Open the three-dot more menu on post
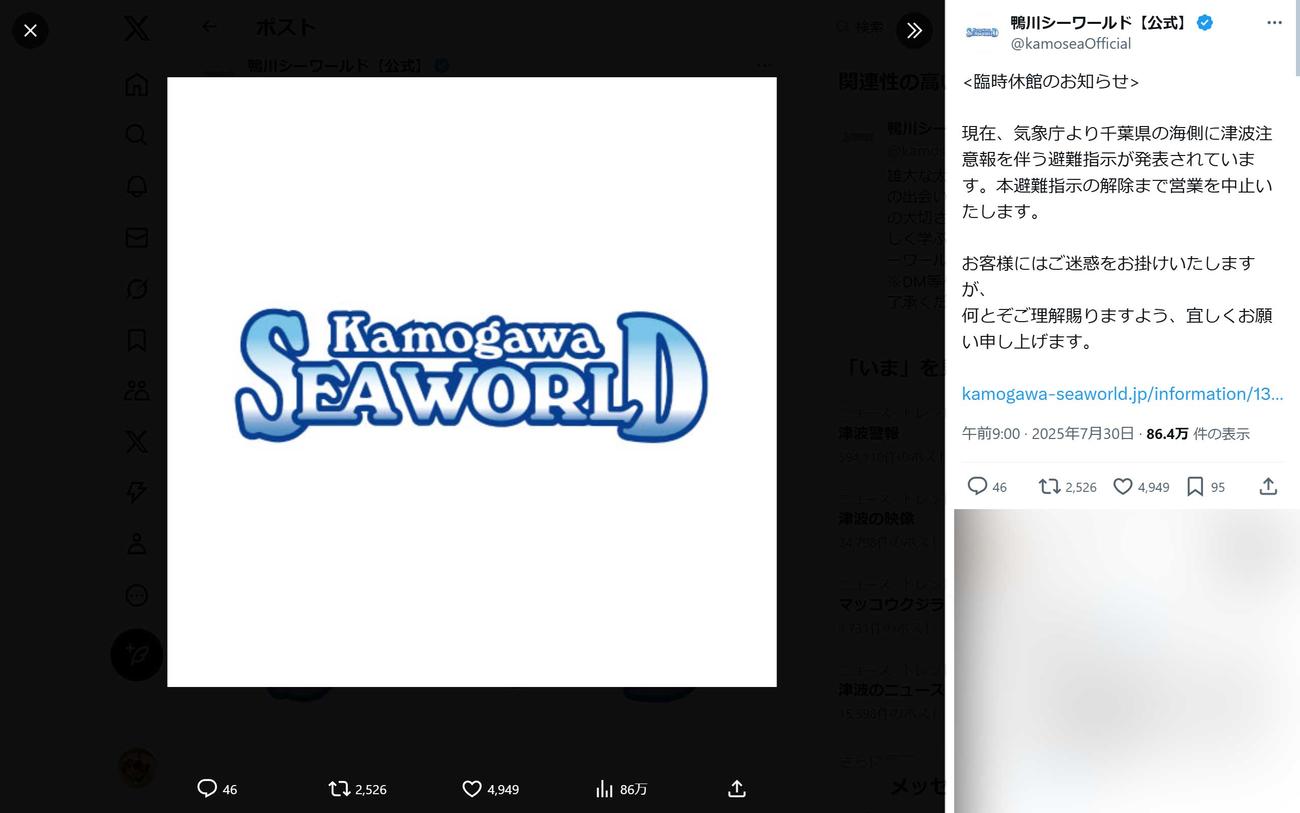This screenshot has height=813, width=1300. point(1274,23)
